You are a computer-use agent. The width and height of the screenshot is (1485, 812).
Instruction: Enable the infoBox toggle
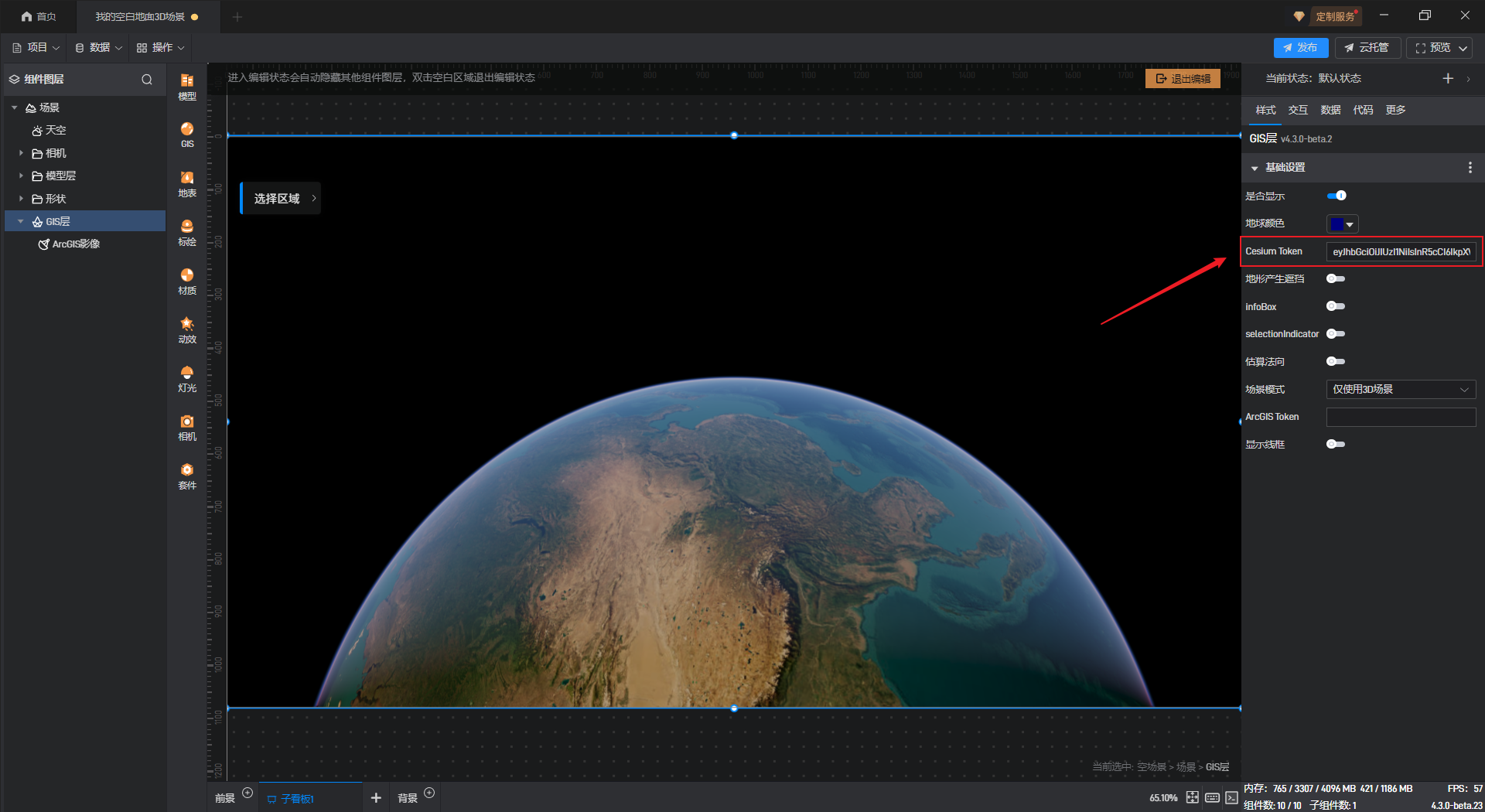[x=1336, y=306]
